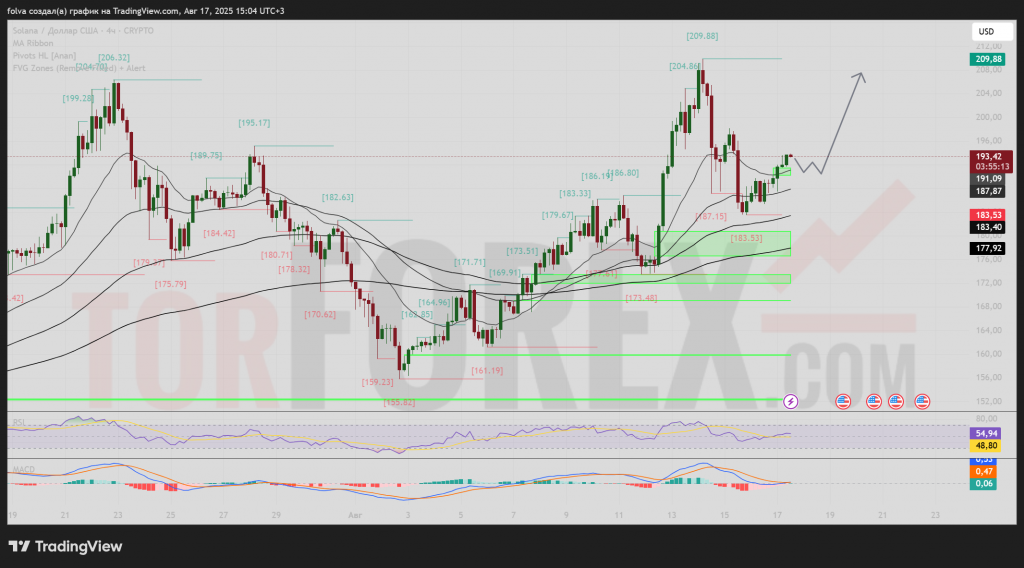This screenshot has width=1024, height=568.
Task: Select the Solana / Доллар США symbol title
Action: click(83, 31)
